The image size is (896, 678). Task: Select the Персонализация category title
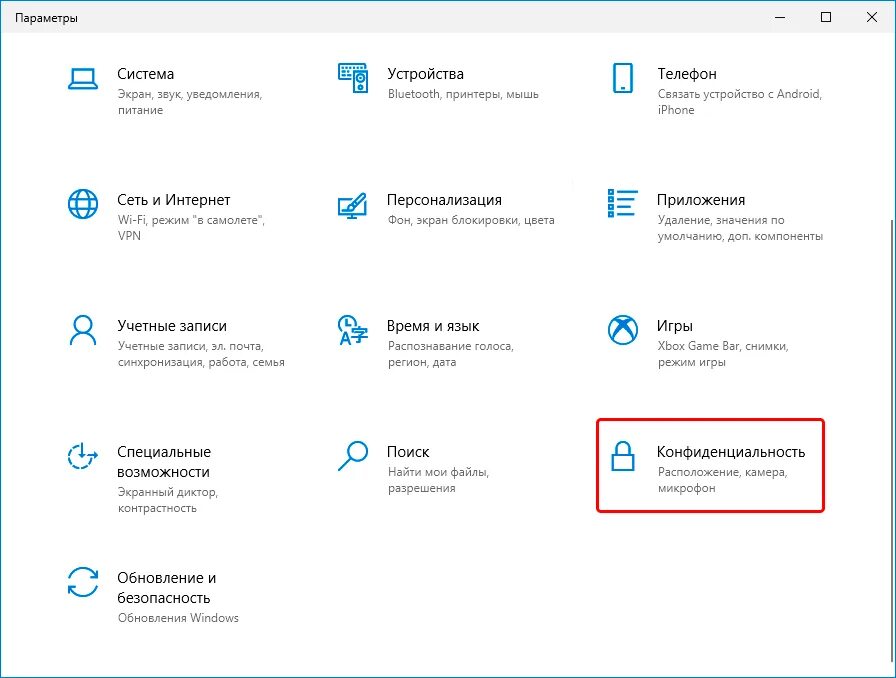(x=444, y=200)
